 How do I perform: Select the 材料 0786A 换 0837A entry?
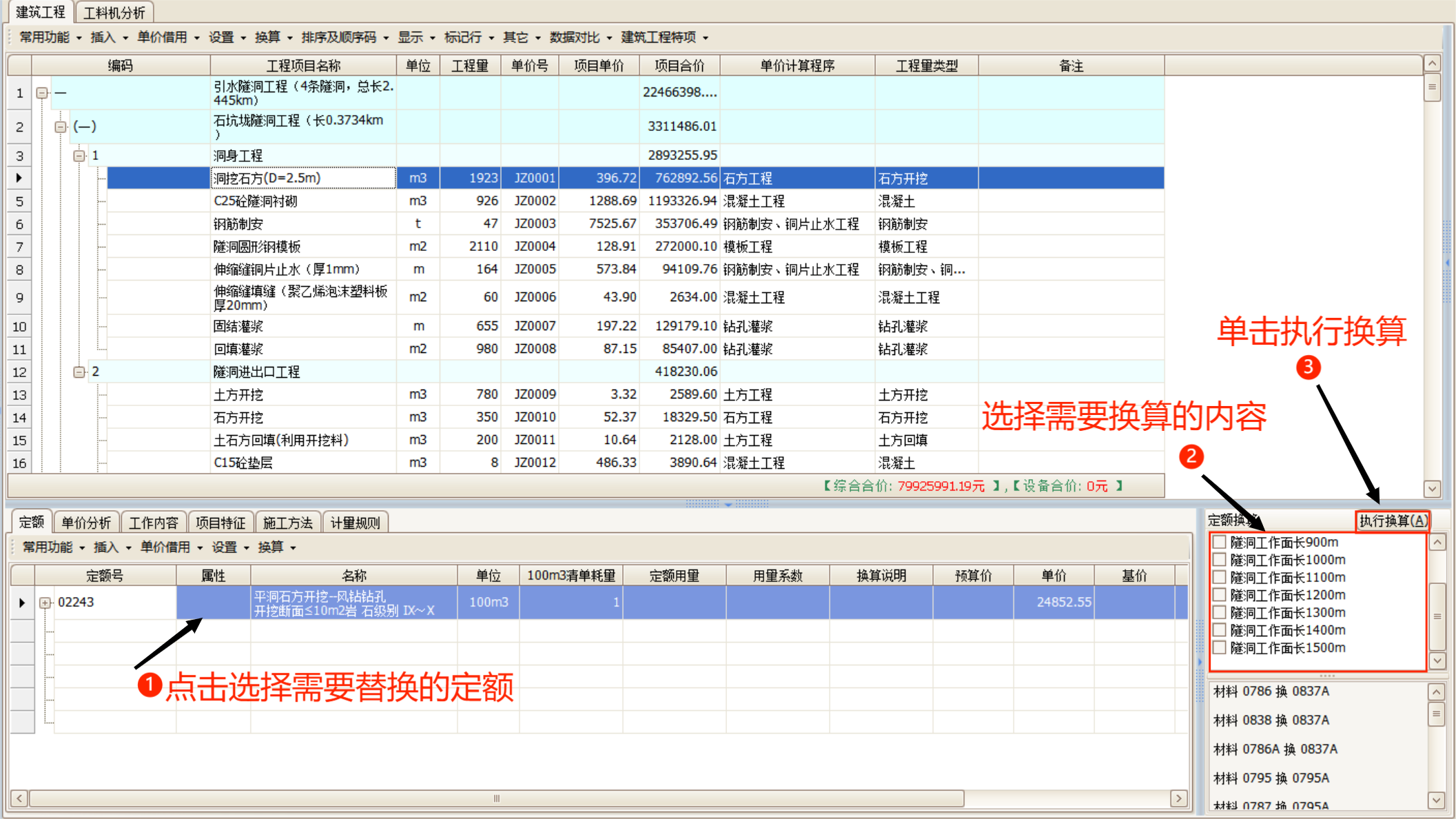[1275, 749]
